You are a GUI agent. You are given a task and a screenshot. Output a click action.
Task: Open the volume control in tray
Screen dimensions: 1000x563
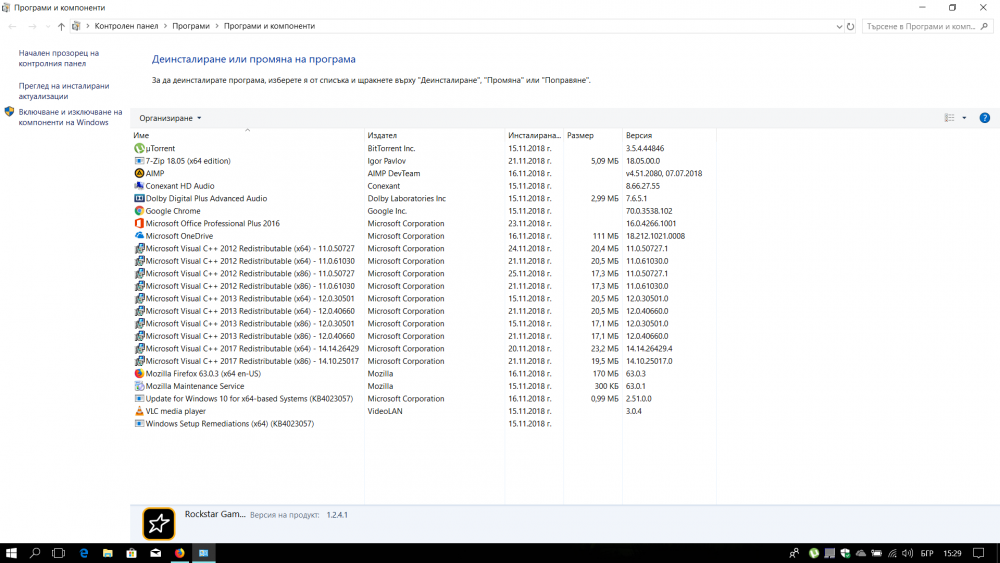point(908,553)
